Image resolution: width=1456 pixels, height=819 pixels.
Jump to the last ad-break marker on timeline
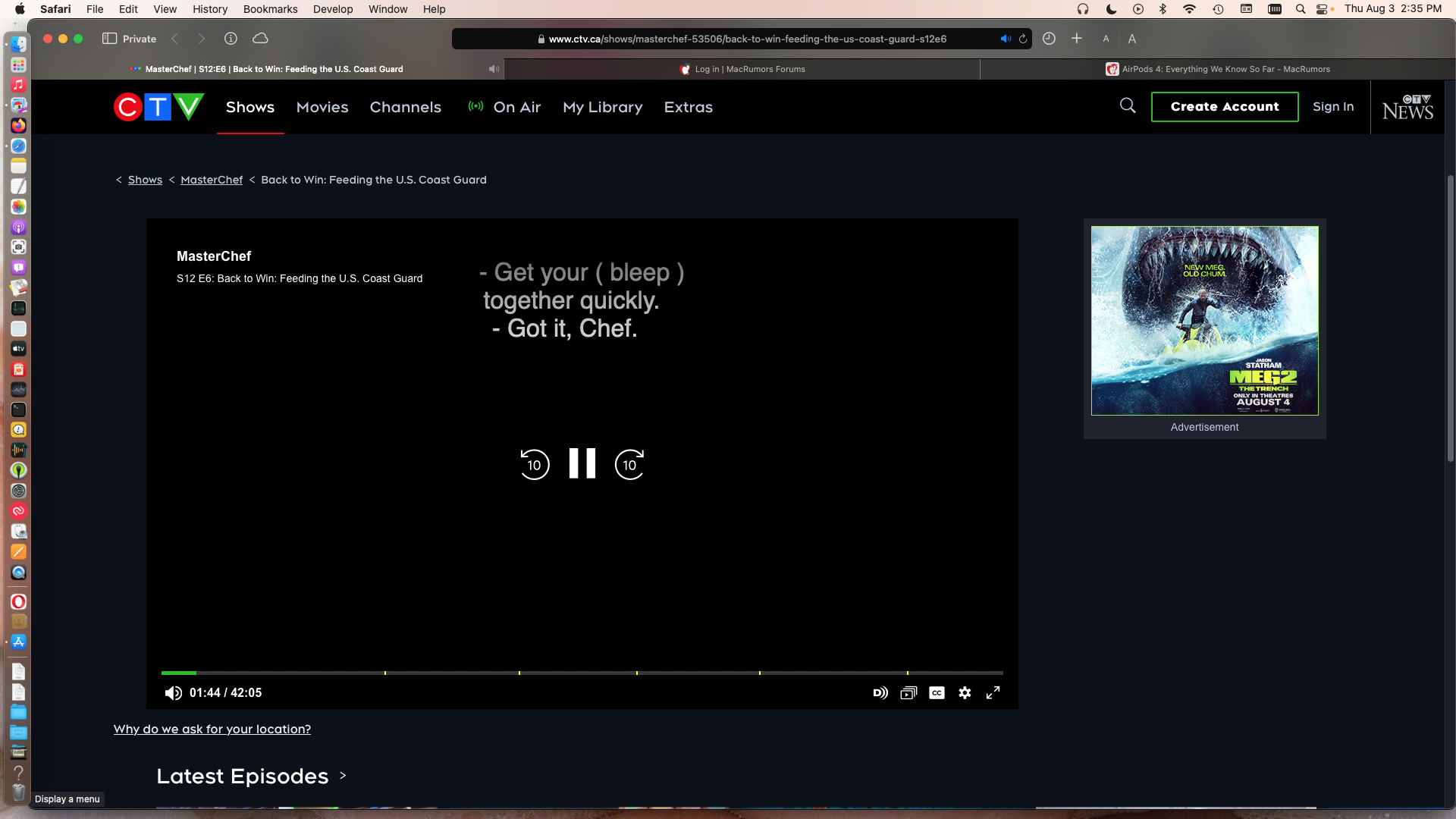(x=907, y=673)
